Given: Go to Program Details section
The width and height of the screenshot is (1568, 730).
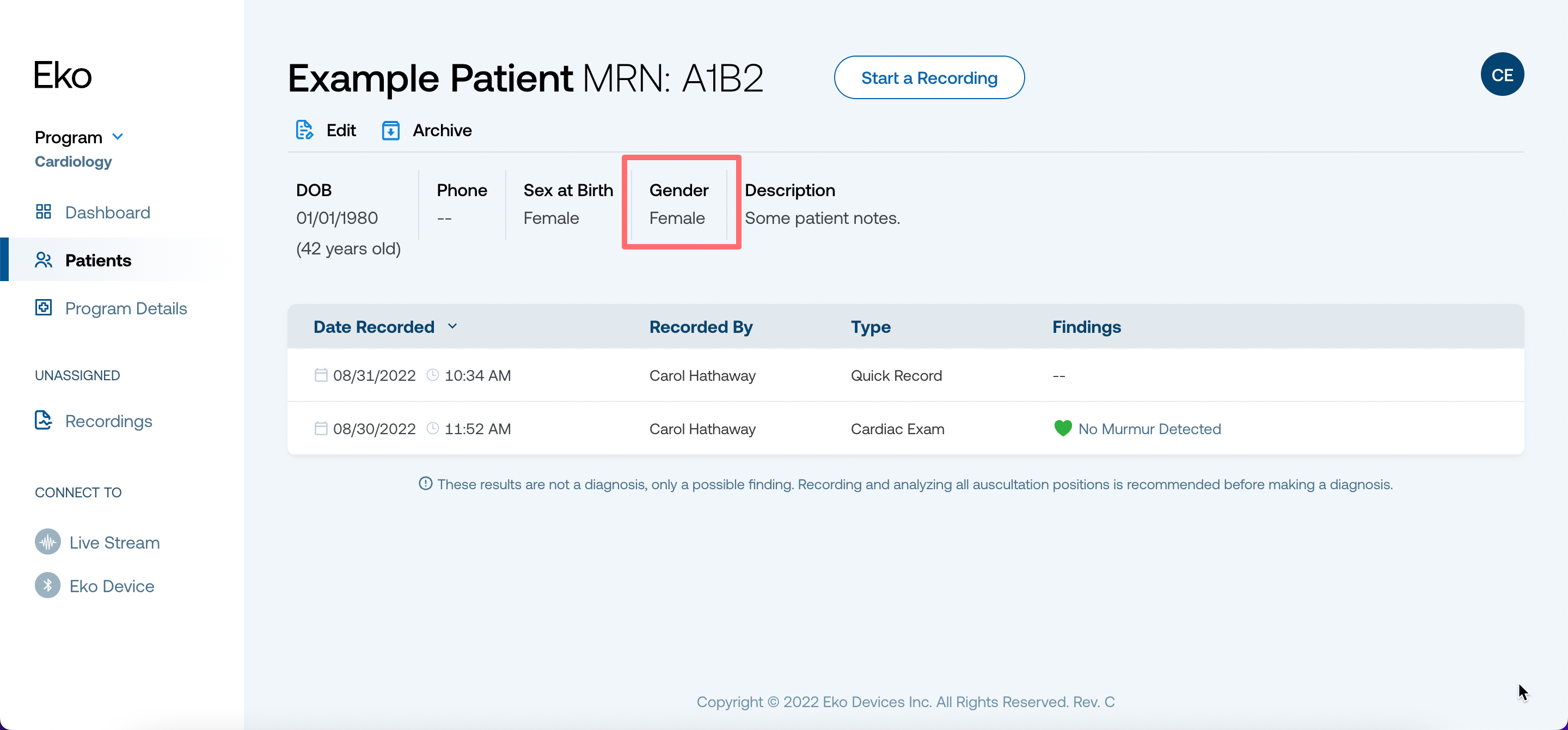Looking at the screenshot, I should tap(125, 308).
